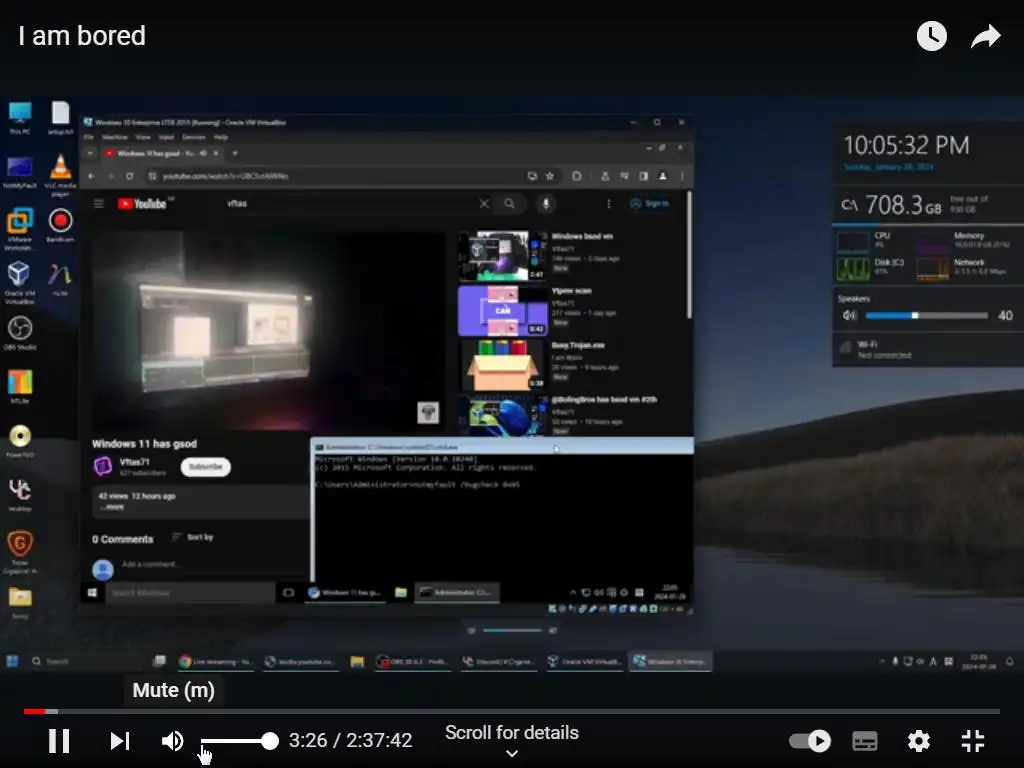Click the YouTube search magnifier button
Image resolution: width=1024 pixels, height=768 pixels.
[x=509, y=204]
